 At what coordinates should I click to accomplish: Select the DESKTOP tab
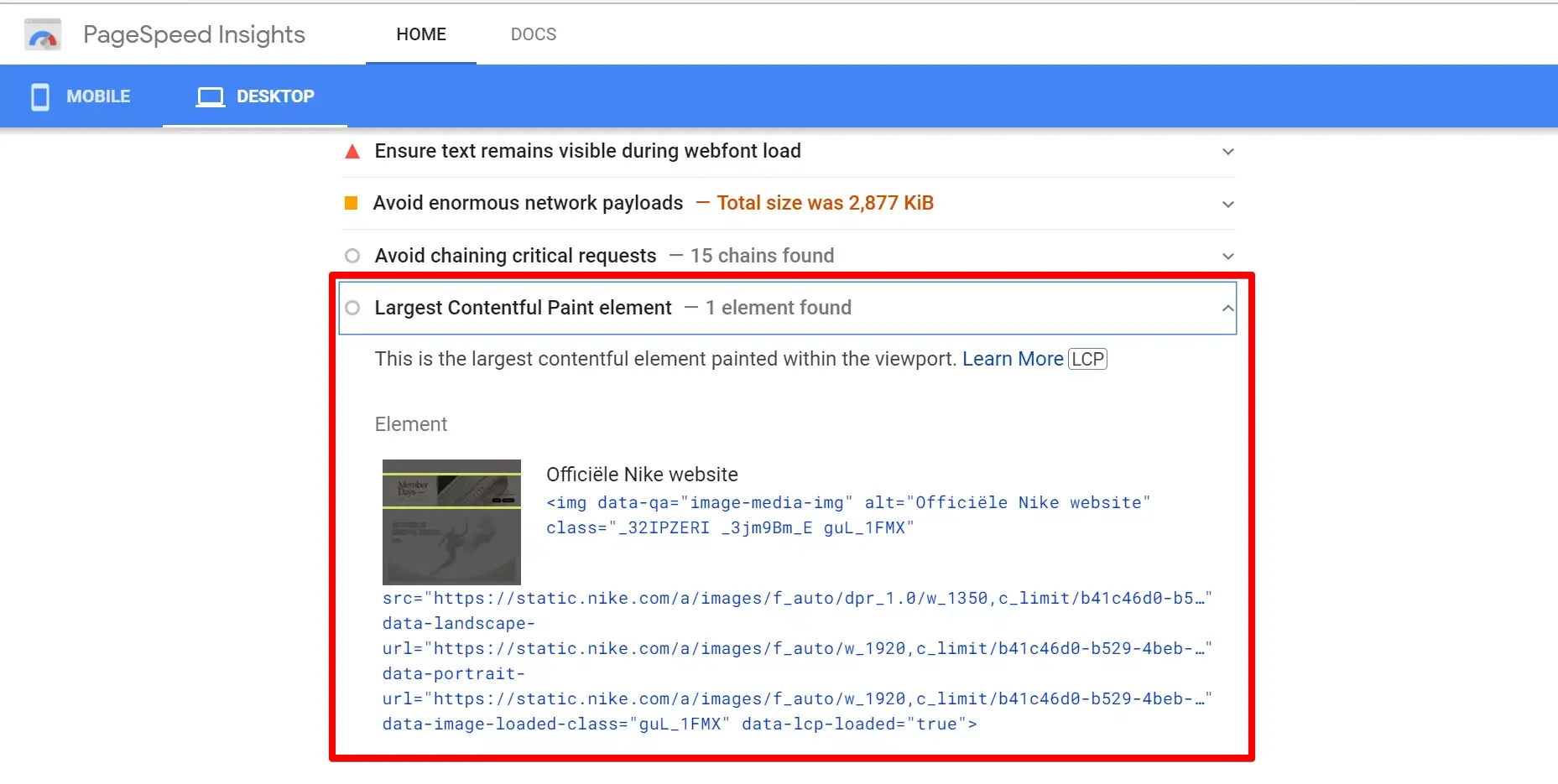255,96
